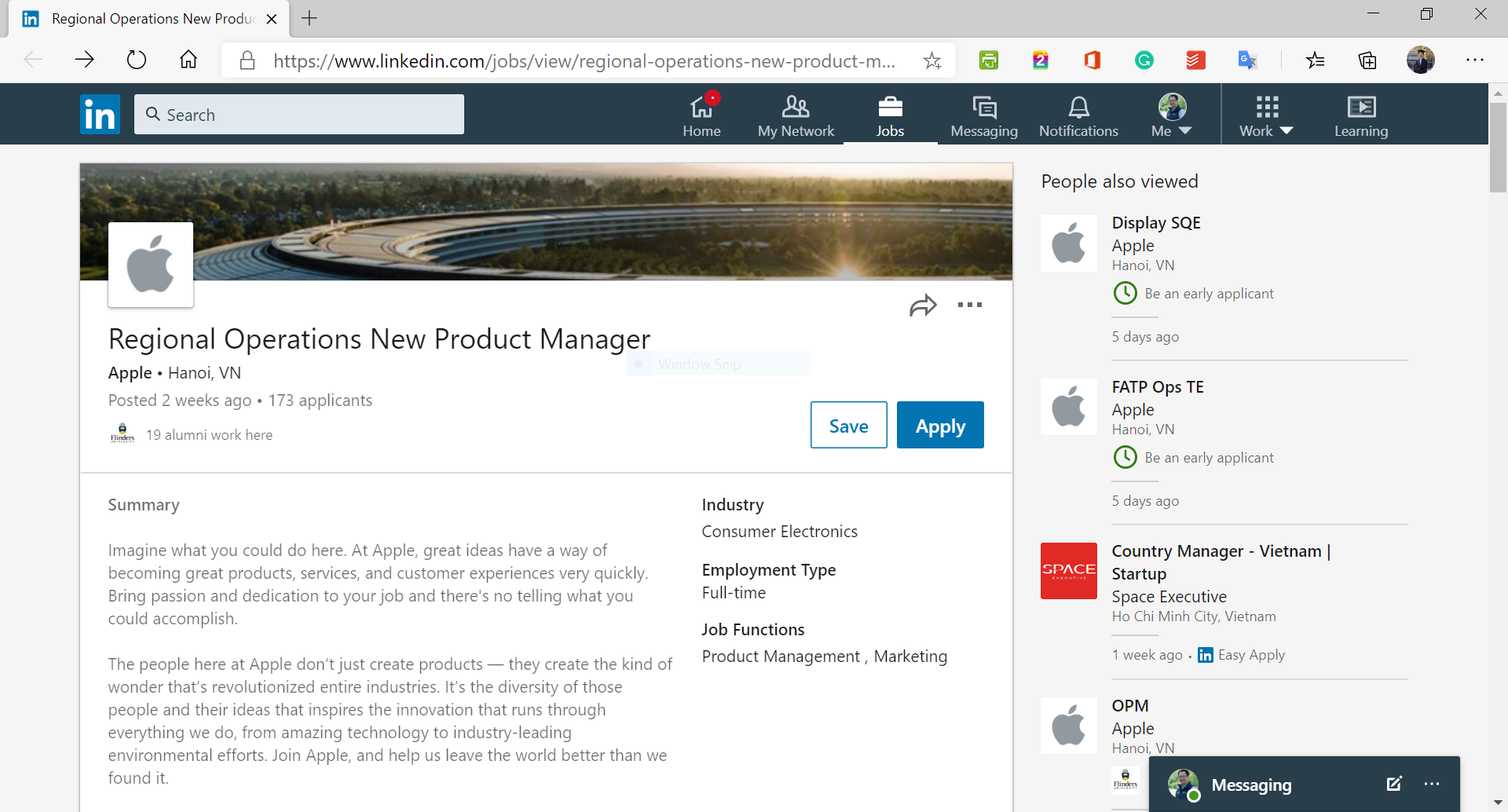This screenshot has height=812, width=1508.
Task: Open the Google Translate extension icon
Action: (1247, 60)
